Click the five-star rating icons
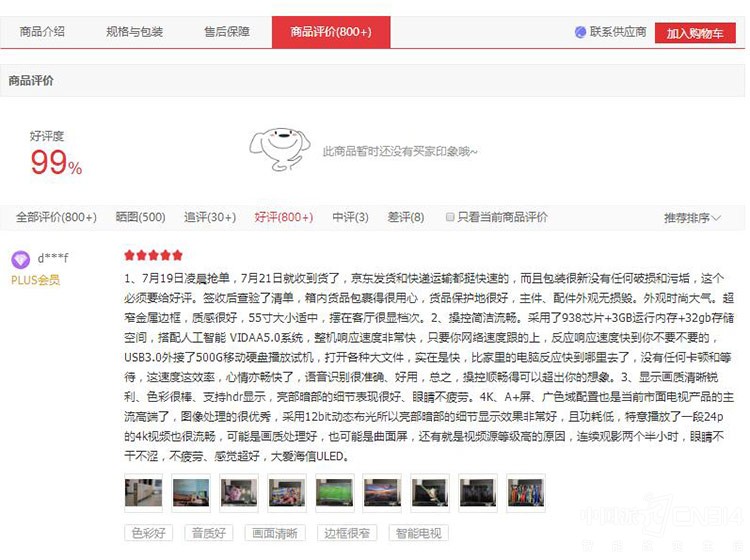Viewport: 750px width, 560px height. pos(153,255)
